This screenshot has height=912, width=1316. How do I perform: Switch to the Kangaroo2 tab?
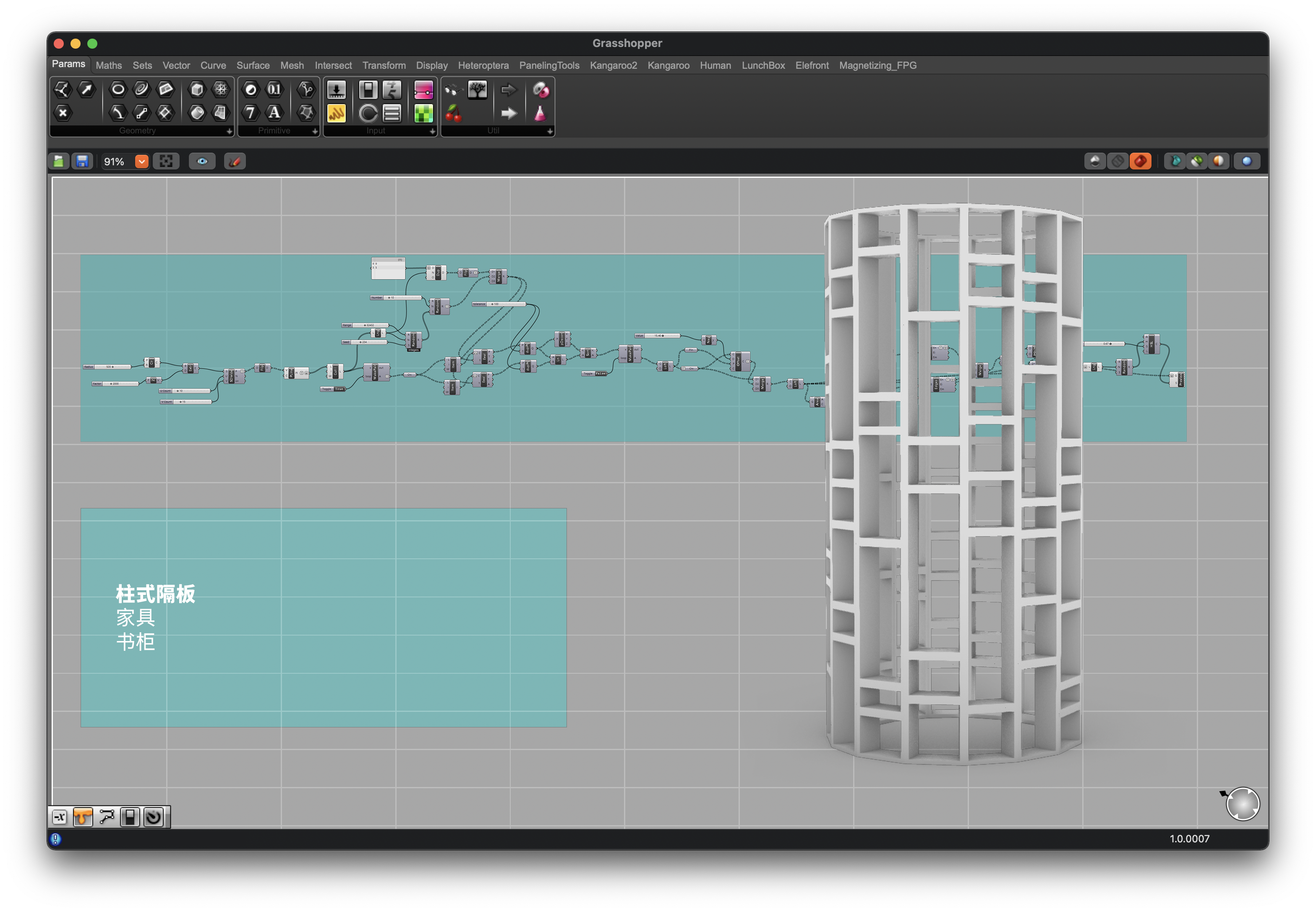613,66
